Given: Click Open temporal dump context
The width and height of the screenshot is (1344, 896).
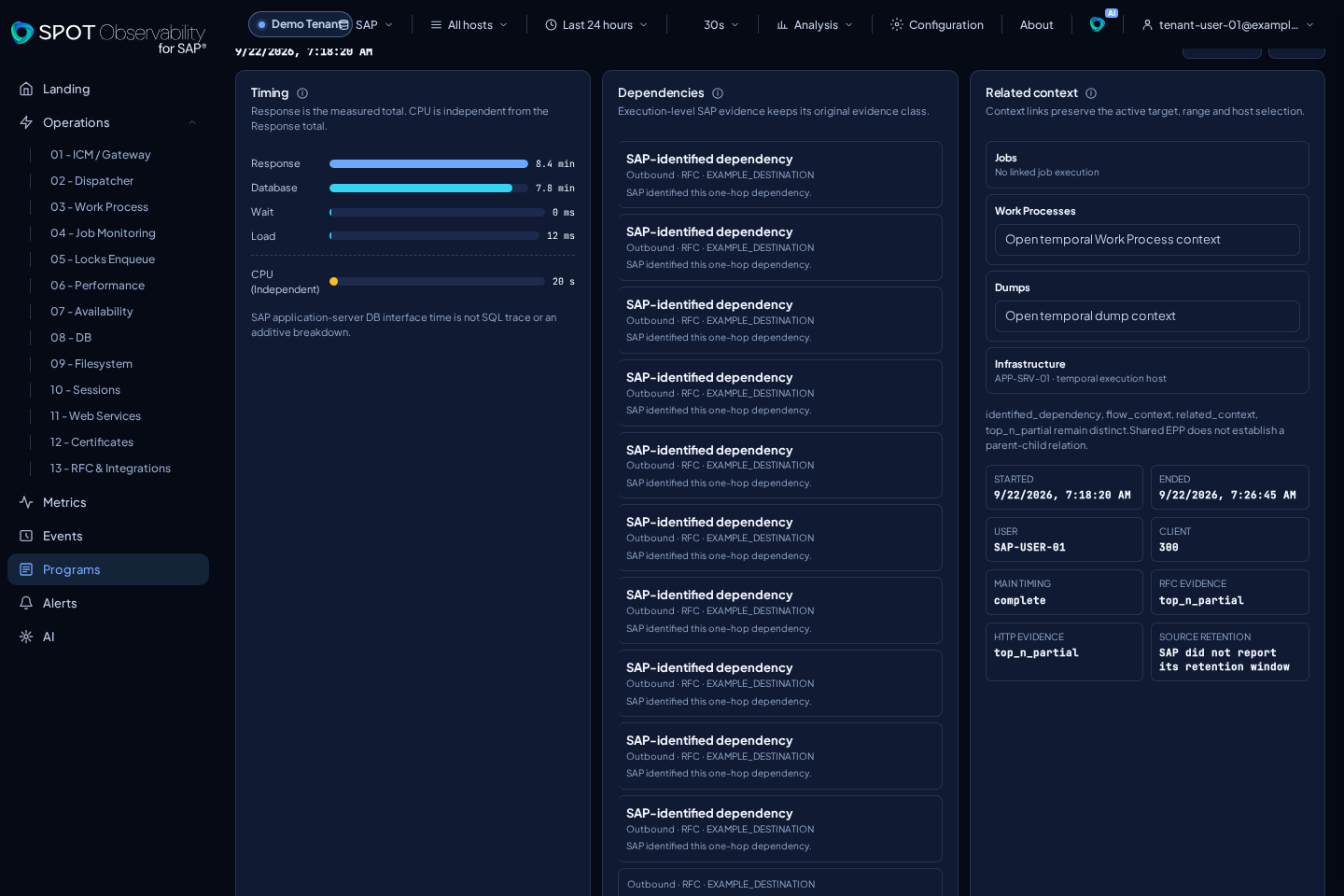Looking at the screenshot, I should click(1147, 316).
